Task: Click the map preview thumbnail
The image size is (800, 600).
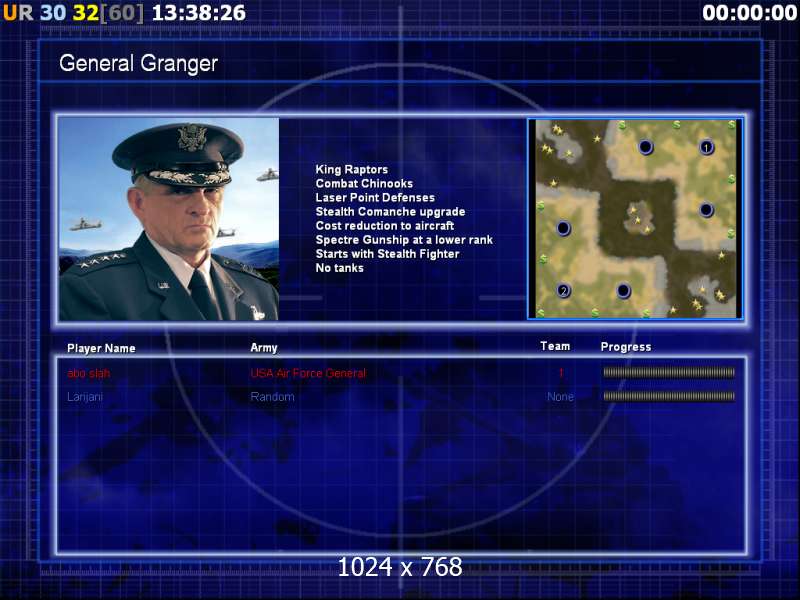Action: click(x=635, y=219)
